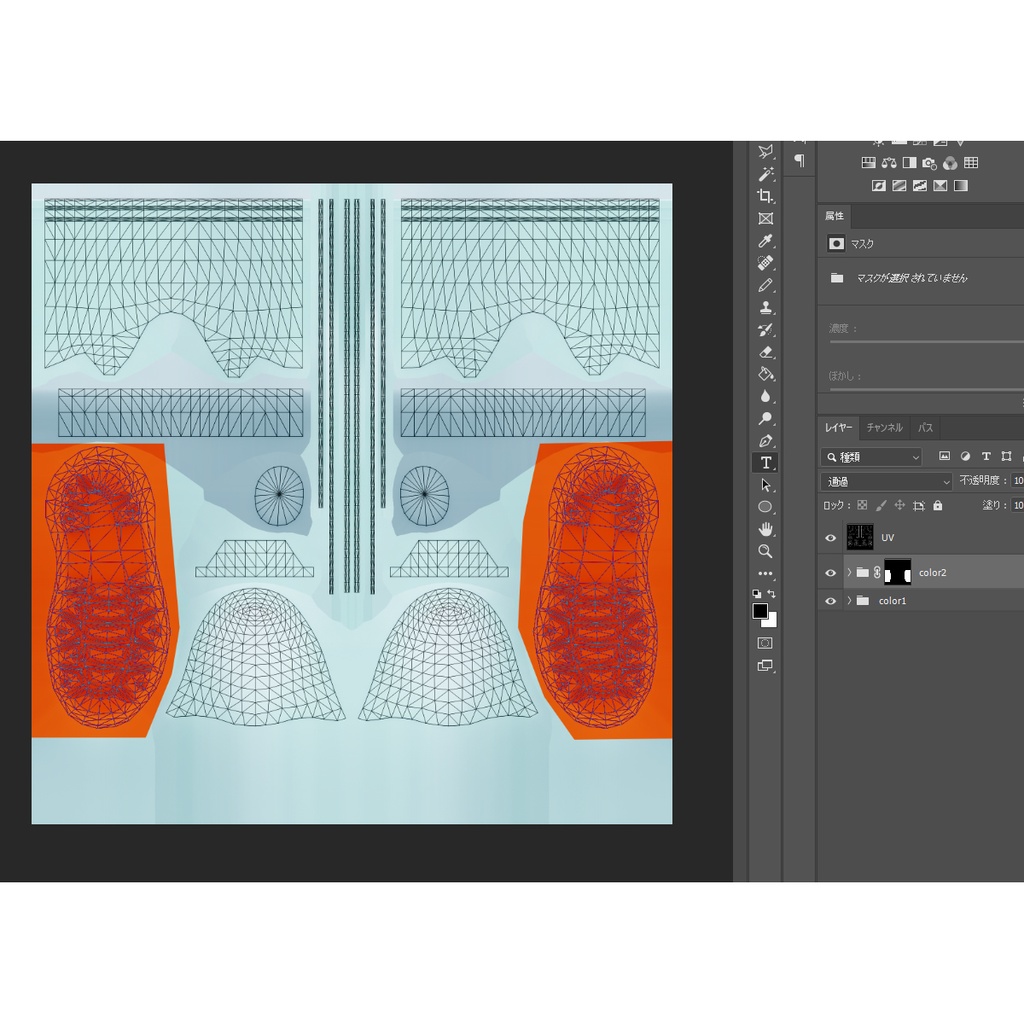The height and width of the screenshot is (1024, 1024).
Task: Select the Hand tool
Action: 765,529
